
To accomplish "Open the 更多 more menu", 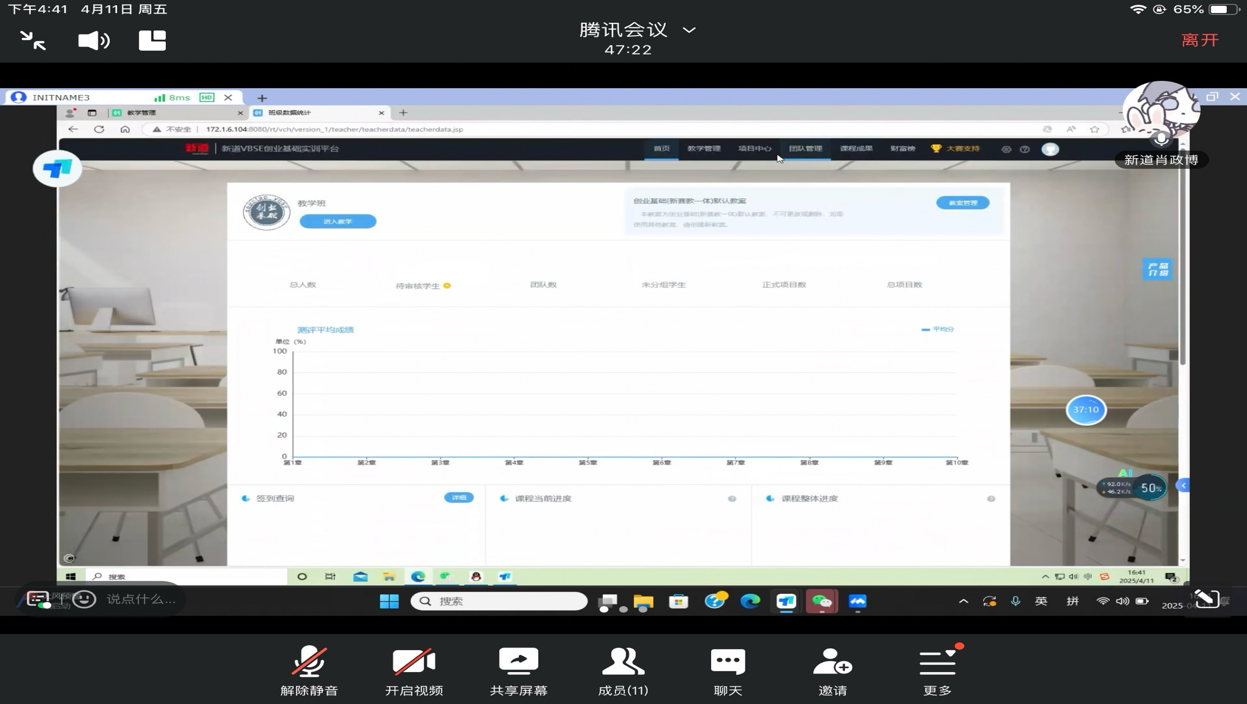I will [x=938, y=671].
